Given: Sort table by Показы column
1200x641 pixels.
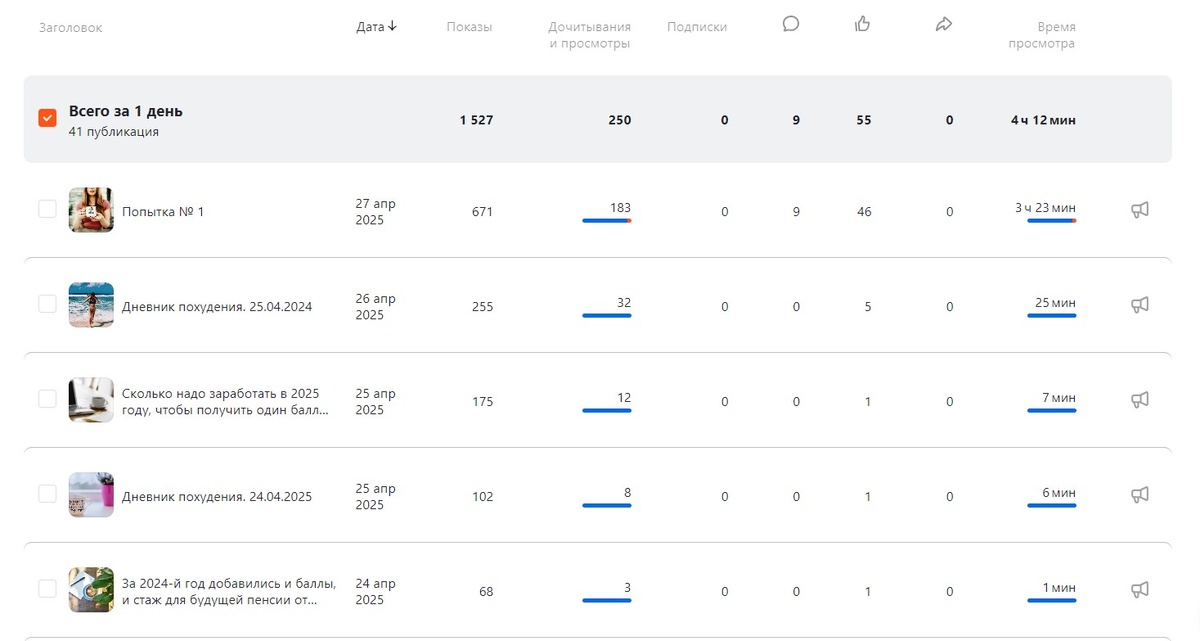Looking at the screenshot, I should coord(469,27).
